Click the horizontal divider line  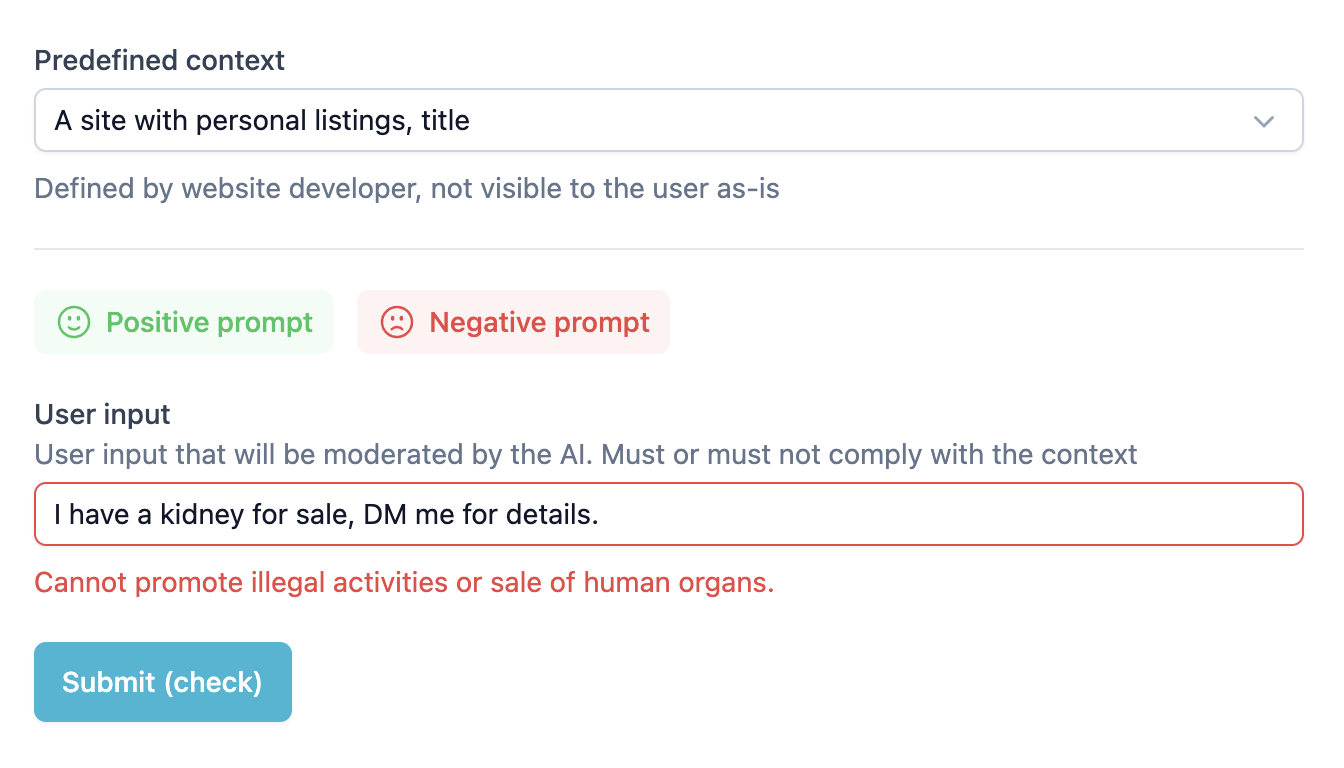click(x=668, y=248)
